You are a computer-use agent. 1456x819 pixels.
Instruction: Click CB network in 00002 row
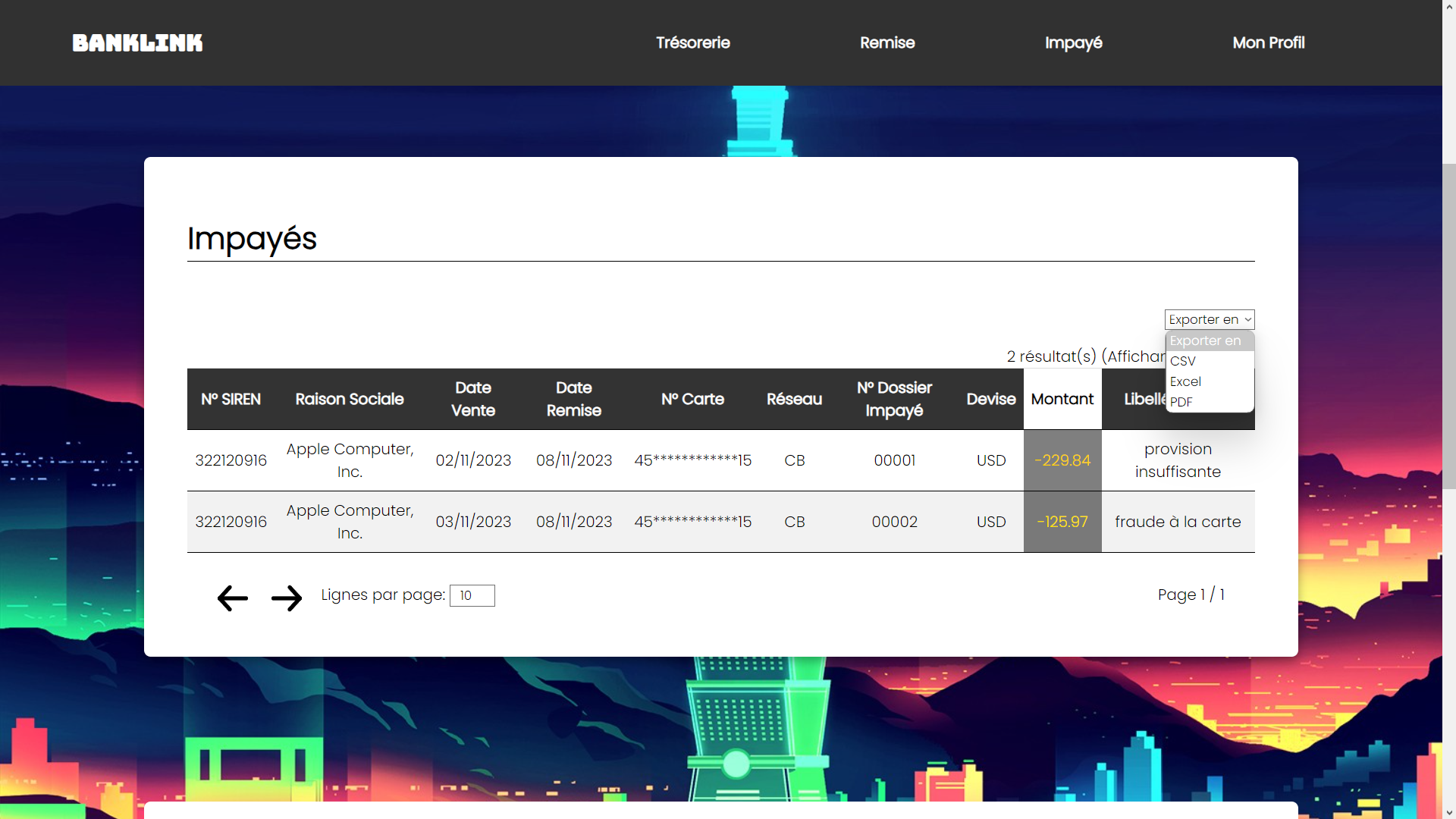pos(794,522)
